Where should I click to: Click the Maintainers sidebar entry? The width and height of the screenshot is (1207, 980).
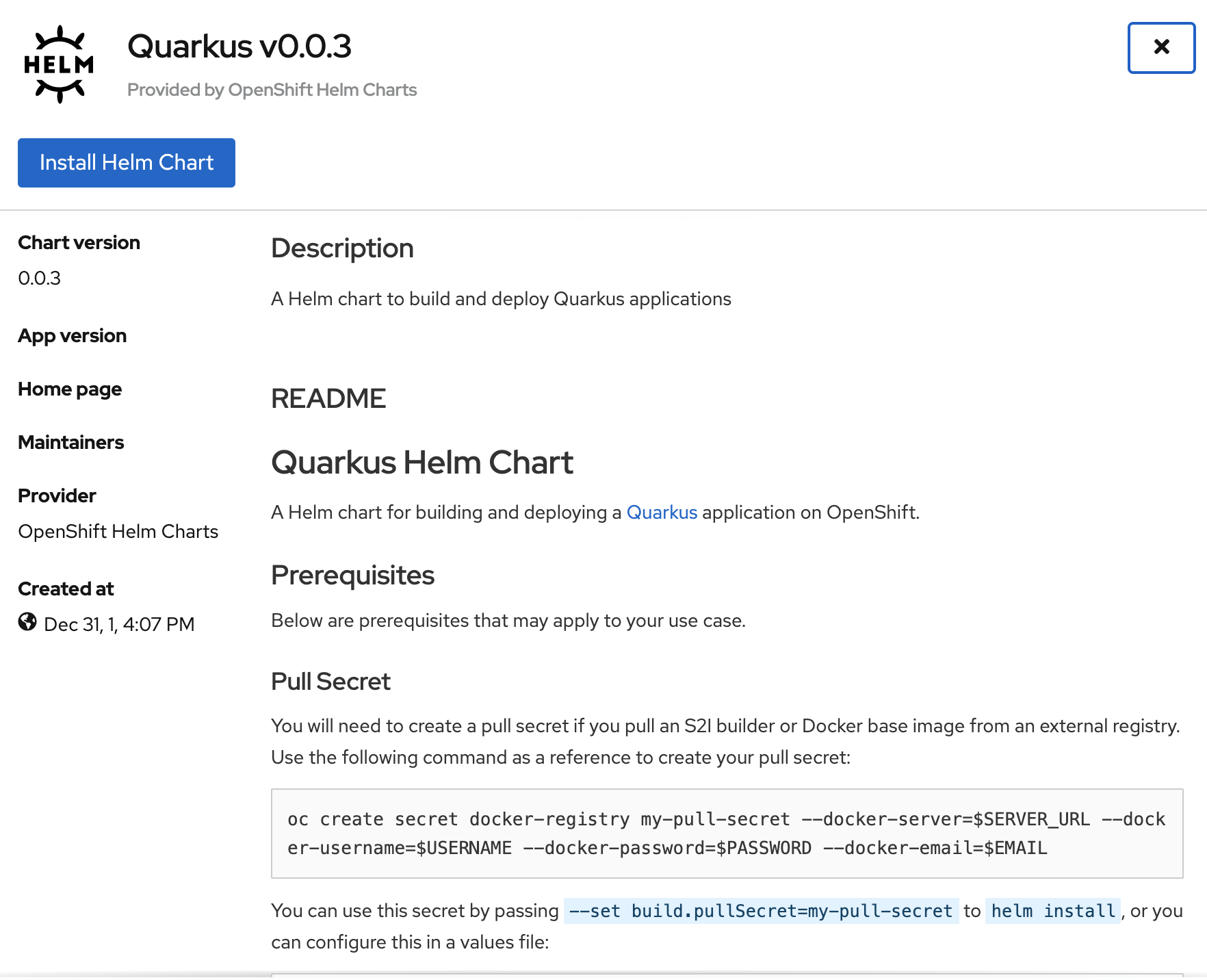tap(70, 442)
